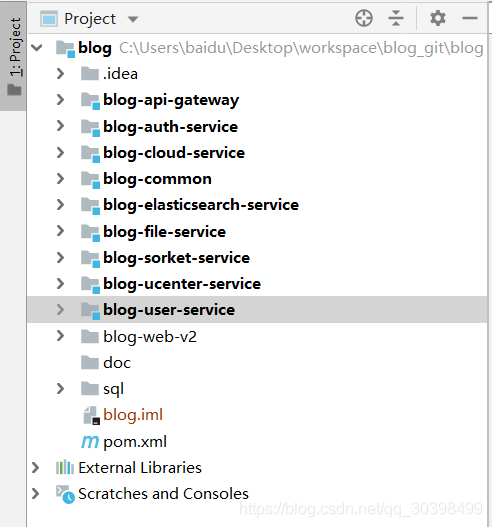Image resolution: width=492 pixels, height=527 pixels.
Task: Expand the blog-ucenter-service module
Action: click(60, 284)
